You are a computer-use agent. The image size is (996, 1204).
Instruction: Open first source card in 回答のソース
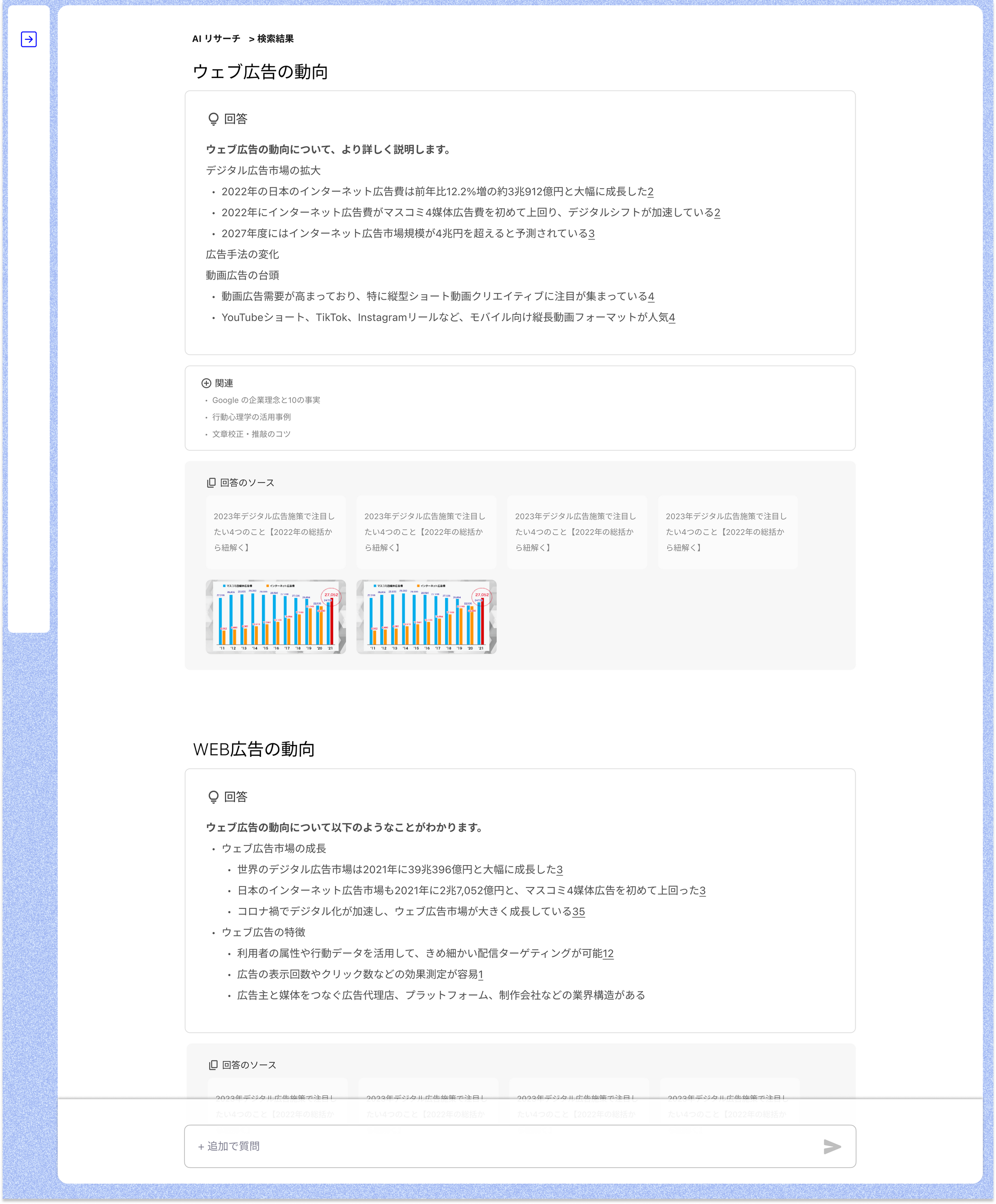(275, 532)
